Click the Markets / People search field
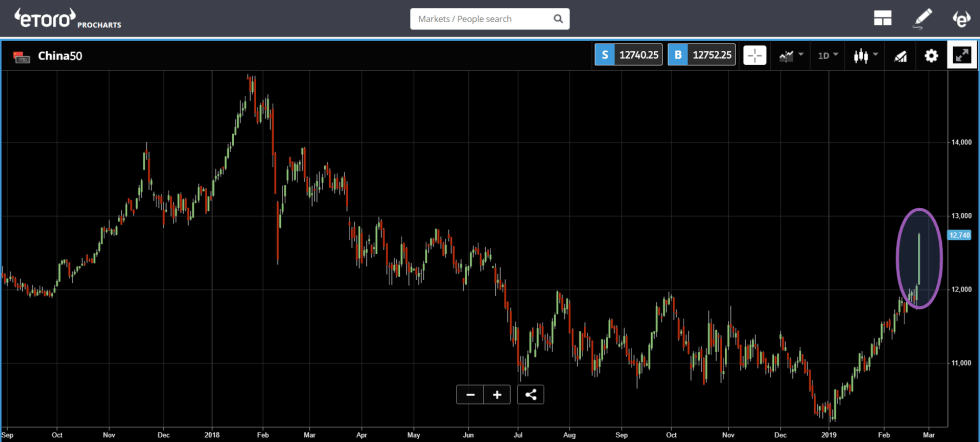The width and height of the screenshot is (980, 442). tap(480, 19)
